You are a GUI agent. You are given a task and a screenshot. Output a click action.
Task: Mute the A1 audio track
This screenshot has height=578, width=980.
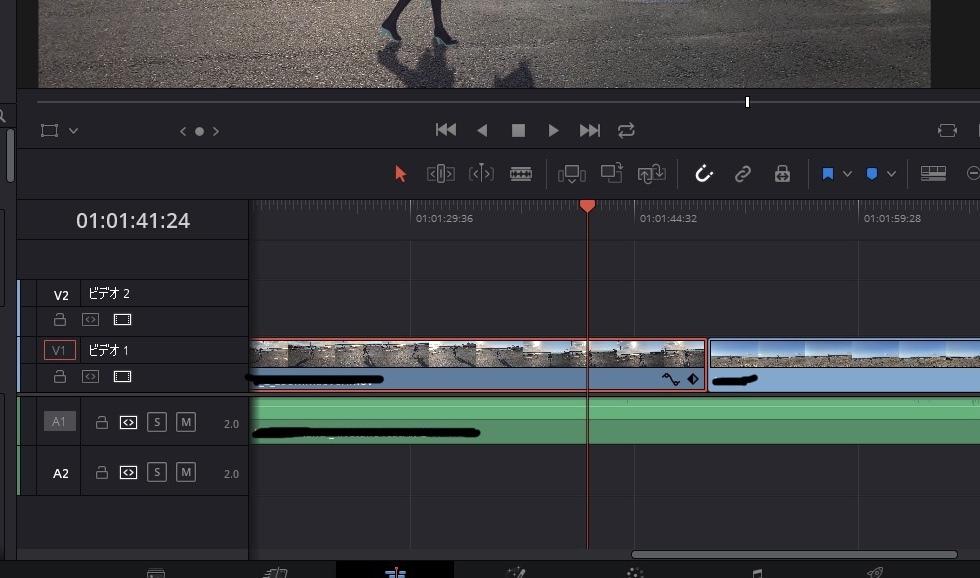(x=186, y=422)
